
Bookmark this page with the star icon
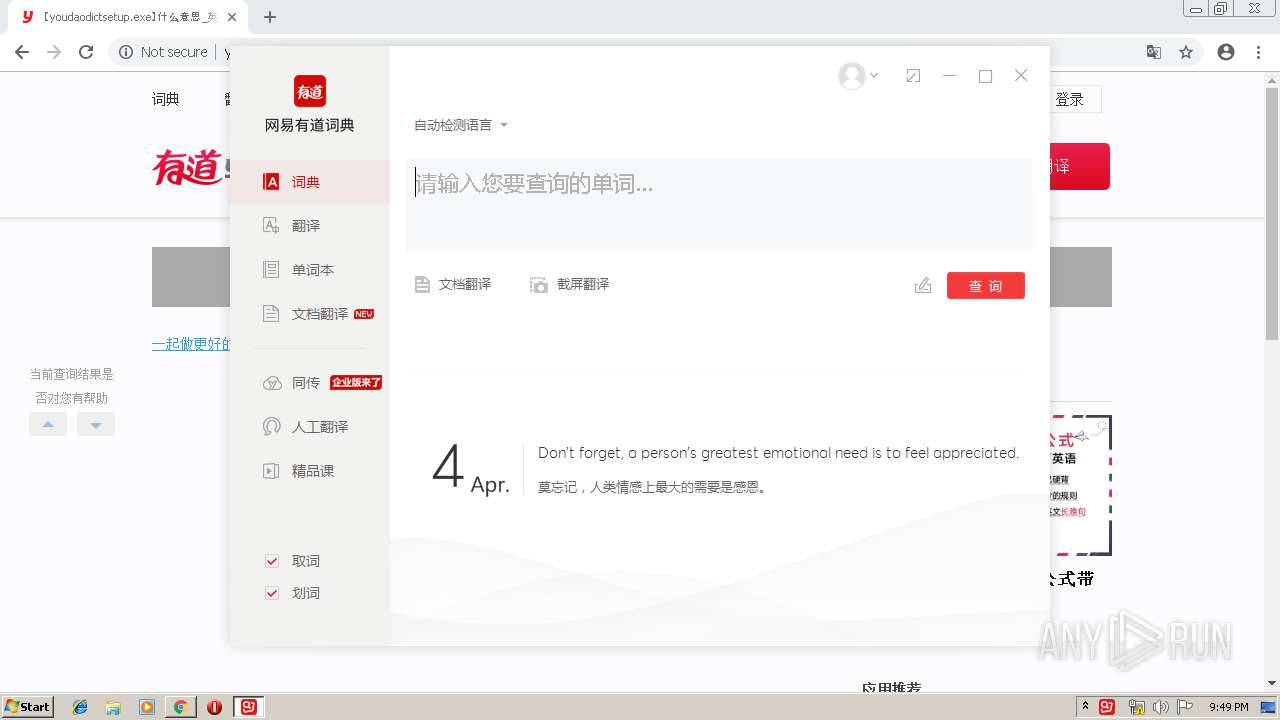pyautogui.click(x=1186, y=52)
